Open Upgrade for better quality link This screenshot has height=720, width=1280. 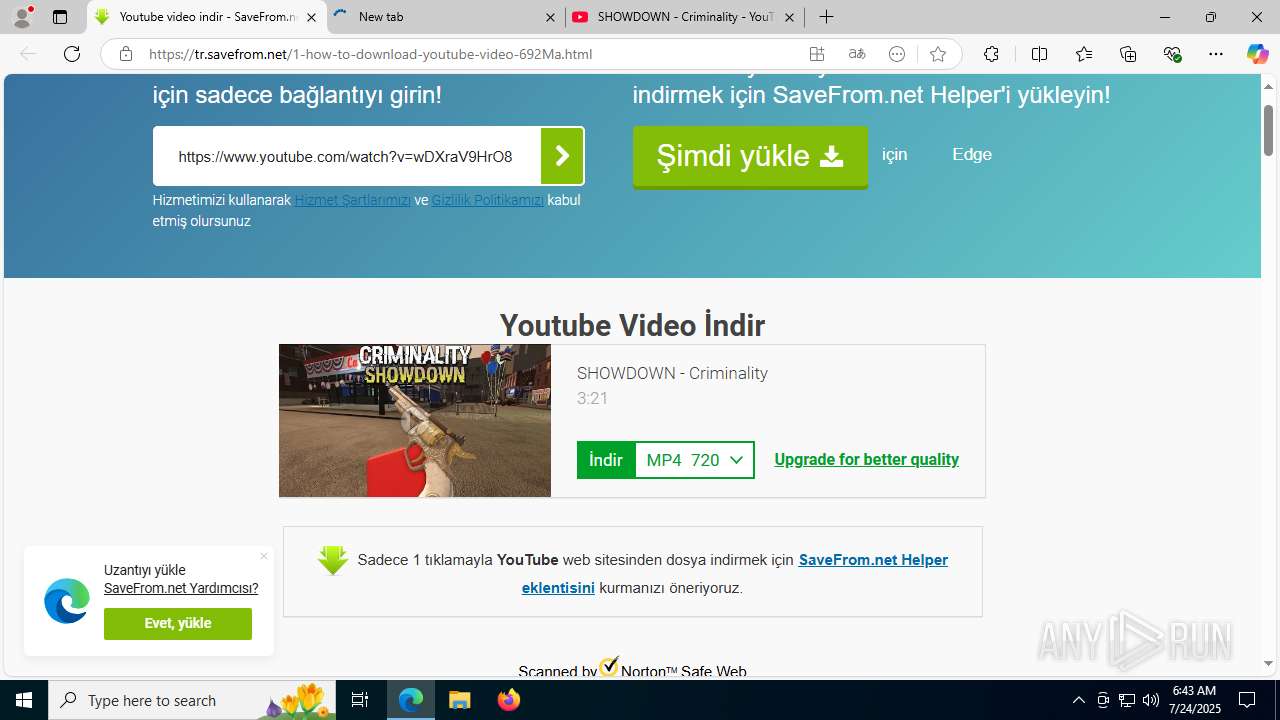click(866, 460)
